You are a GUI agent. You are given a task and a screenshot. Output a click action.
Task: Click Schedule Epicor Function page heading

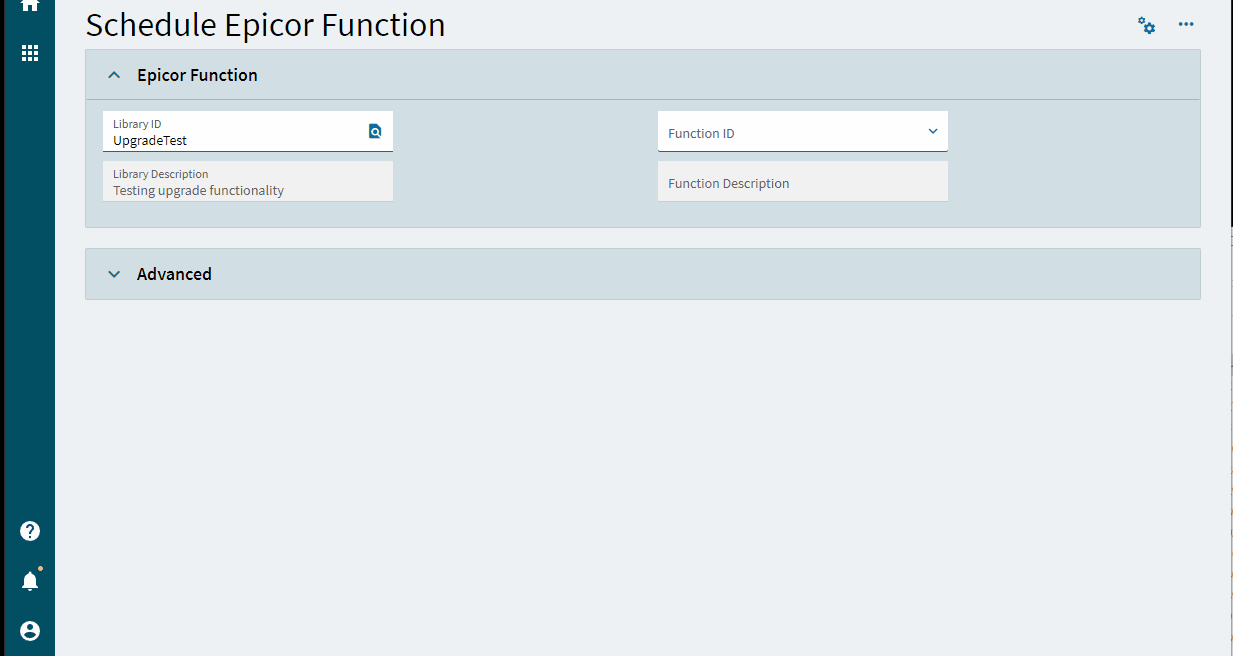point(266,25)
